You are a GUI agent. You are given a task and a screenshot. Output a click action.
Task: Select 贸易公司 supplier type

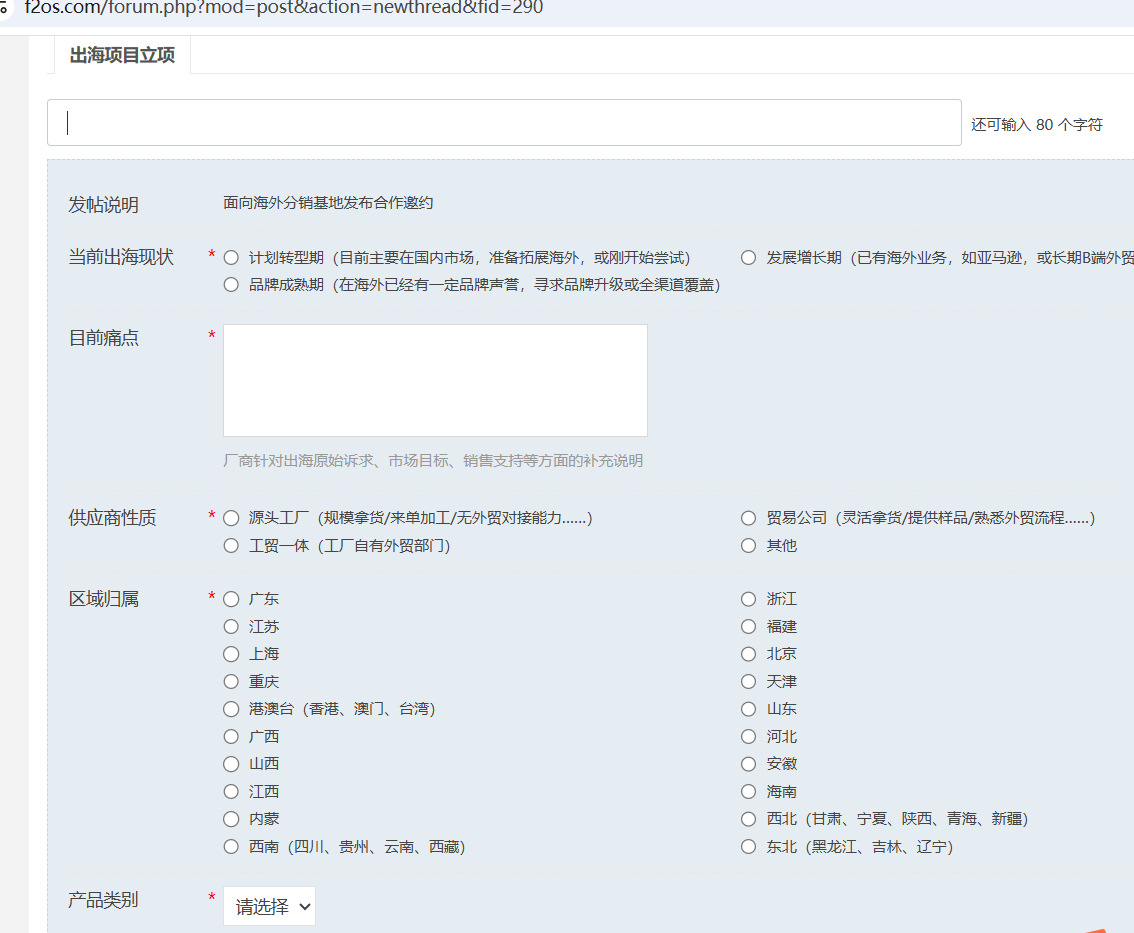coord(748,518)
